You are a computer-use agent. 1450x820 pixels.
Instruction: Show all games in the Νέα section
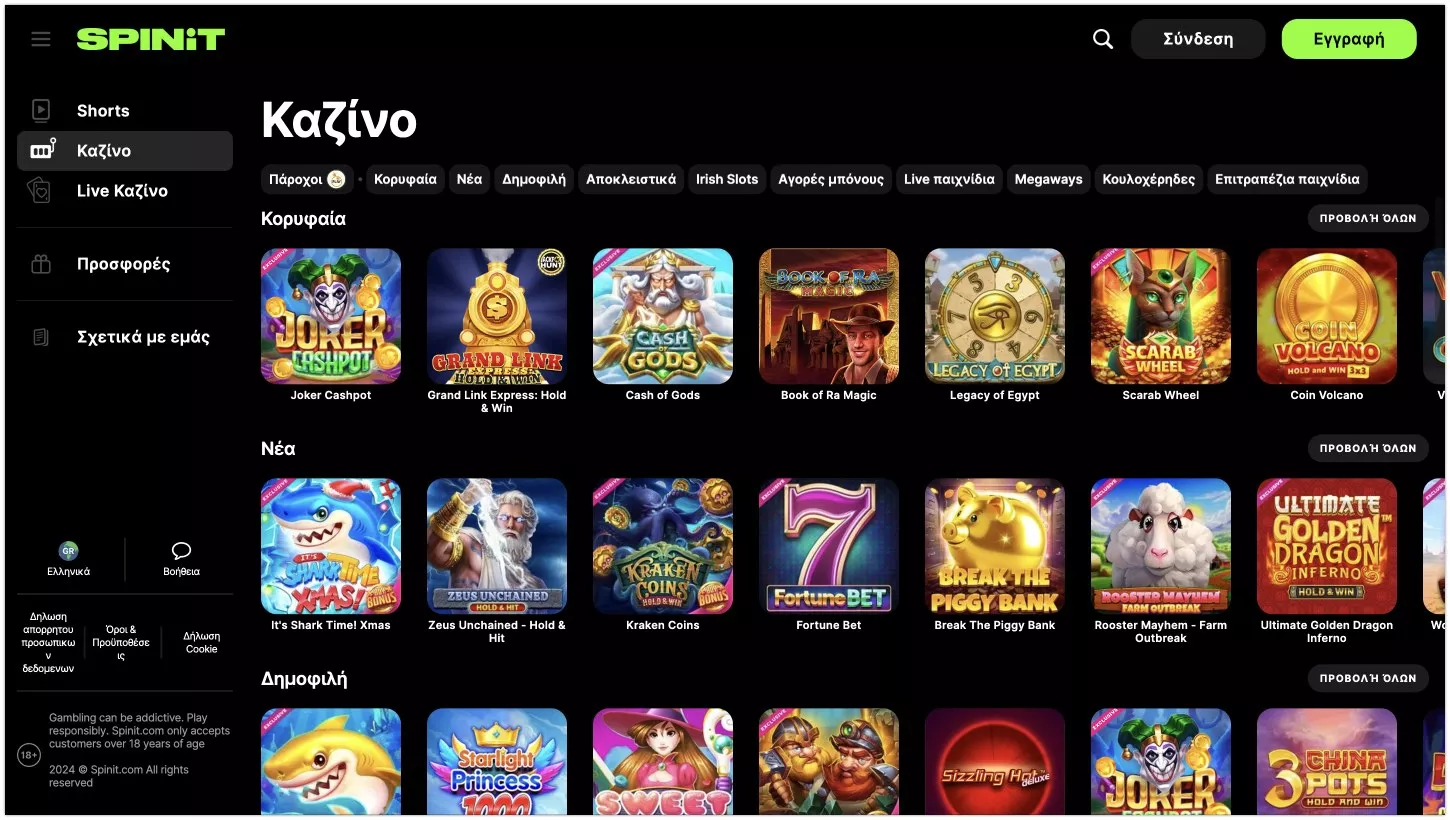point(1368,448)
